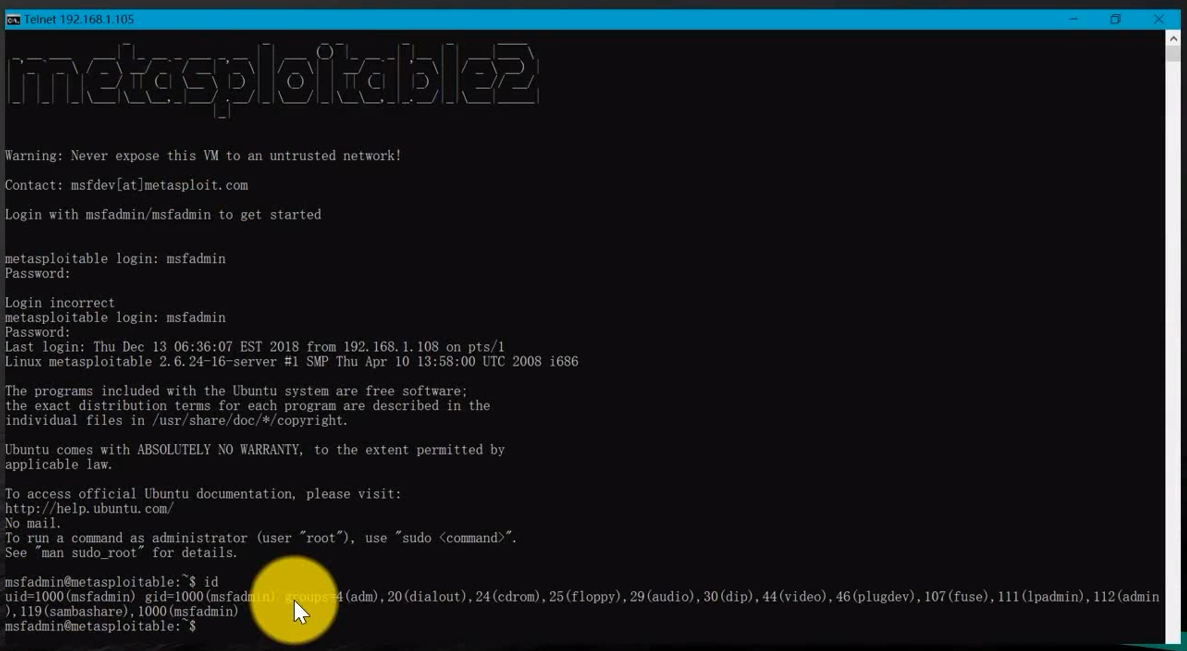Click the 'uid=1000(msfadmin)' output text
The image size is (1187, 651).
pyautogui.click(x=70, y=597)
